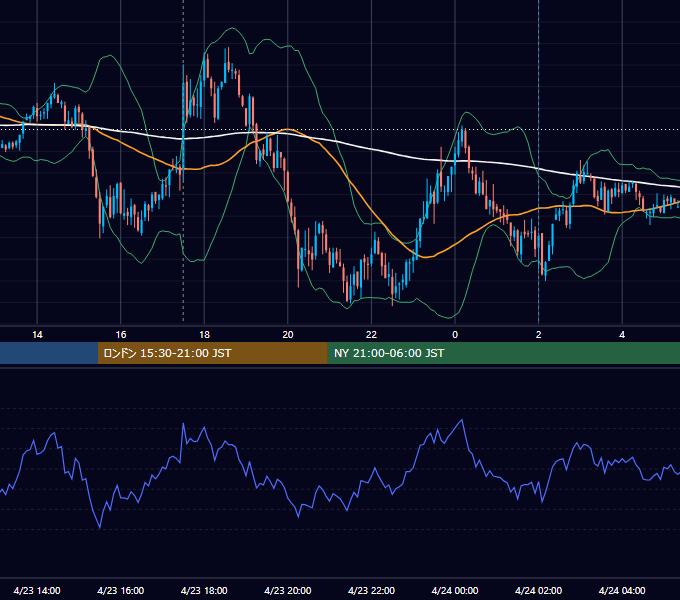Click the 22 hour axis label
680x600 pixels.
tap(371, 335)
